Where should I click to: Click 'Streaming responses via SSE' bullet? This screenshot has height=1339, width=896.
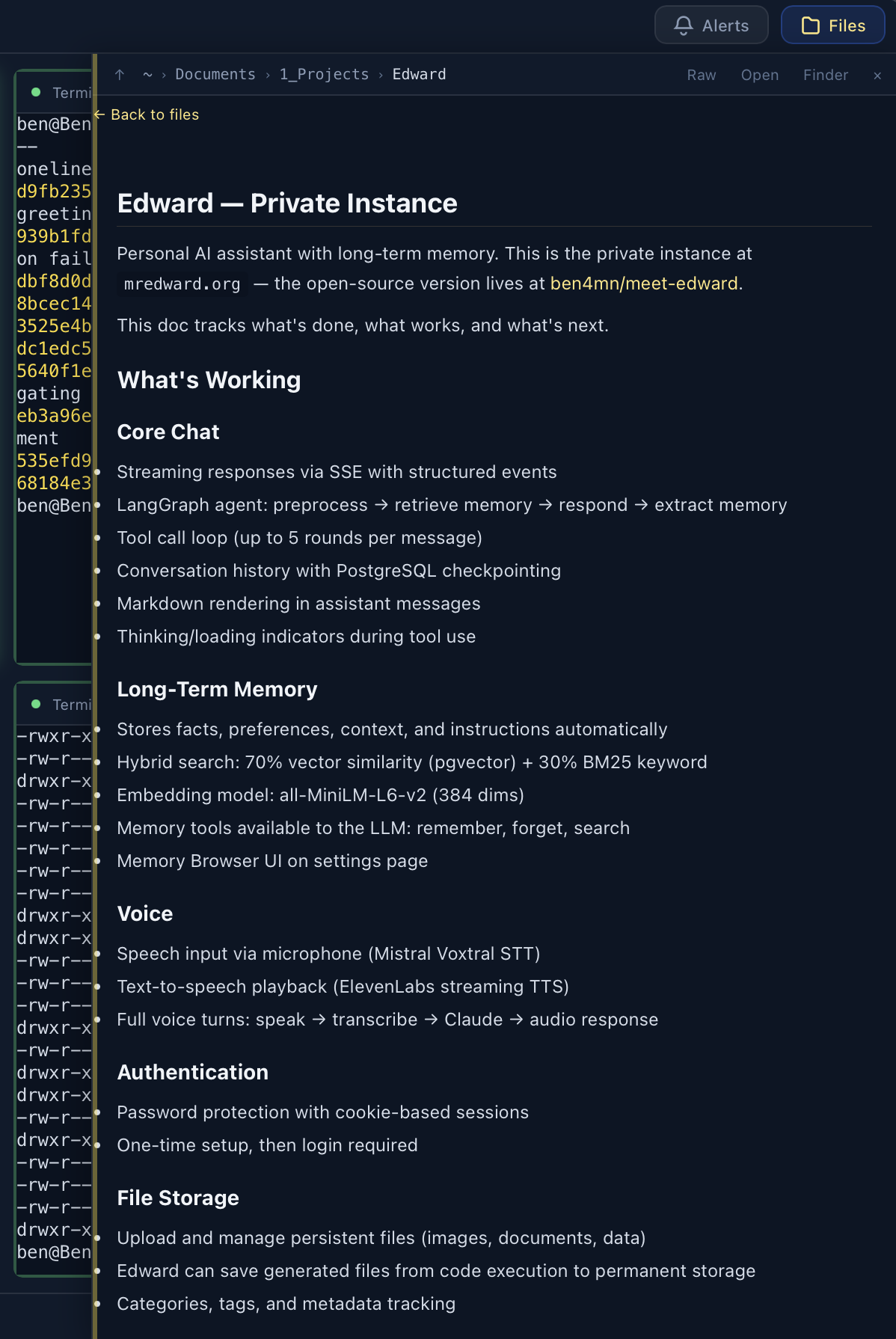pyautogui.click(x=337, y=472)
